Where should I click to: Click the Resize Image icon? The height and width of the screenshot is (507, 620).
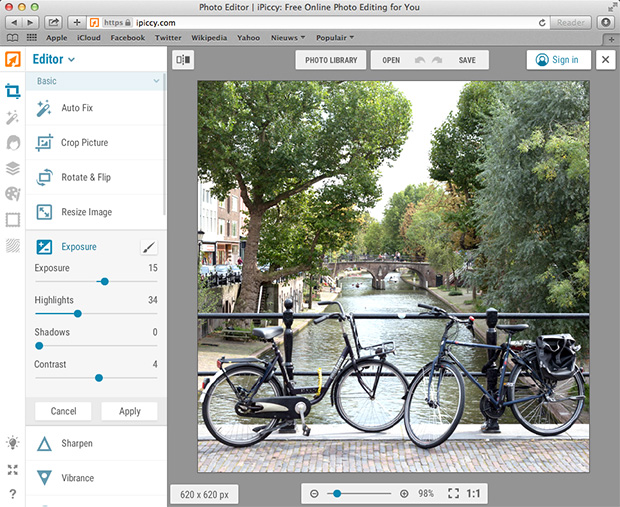coord(44,212)
